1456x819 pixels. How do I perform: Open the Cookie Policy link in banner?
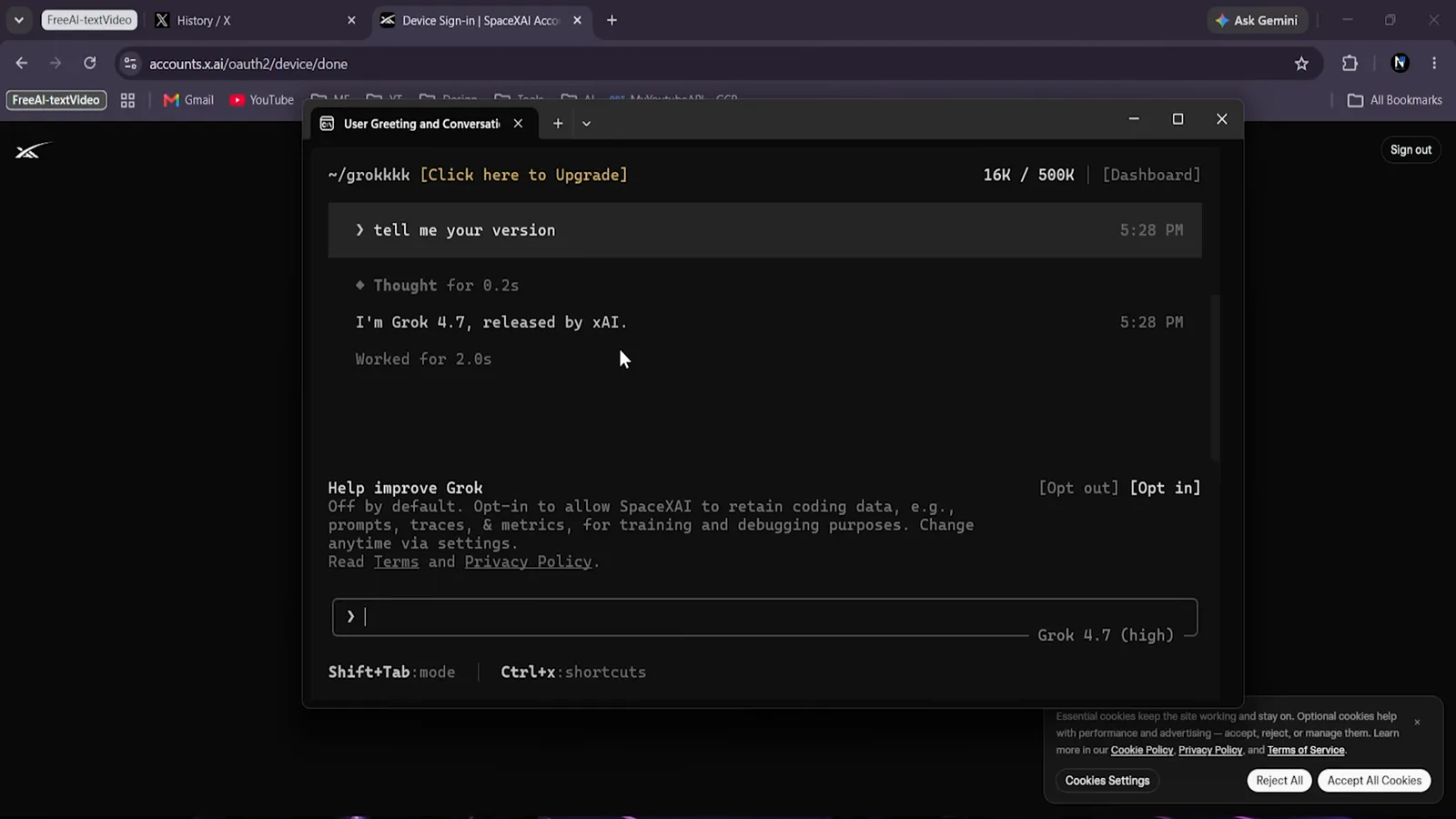(1142, 750)
